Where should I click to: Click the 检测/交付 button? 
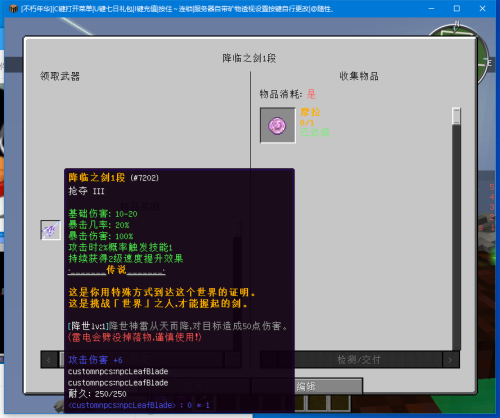tap(359, 360)
